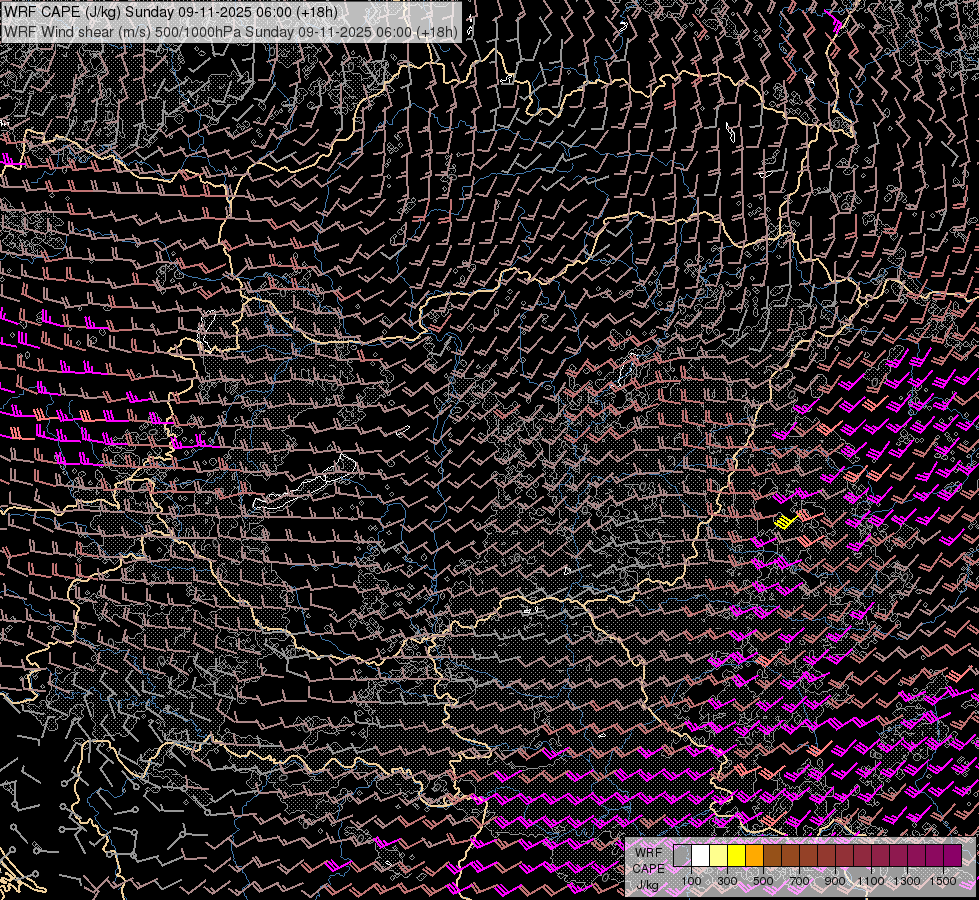Click the rightmost purple CAPE legend swatch
Viewport: 979px width, 900px height.
952,856
